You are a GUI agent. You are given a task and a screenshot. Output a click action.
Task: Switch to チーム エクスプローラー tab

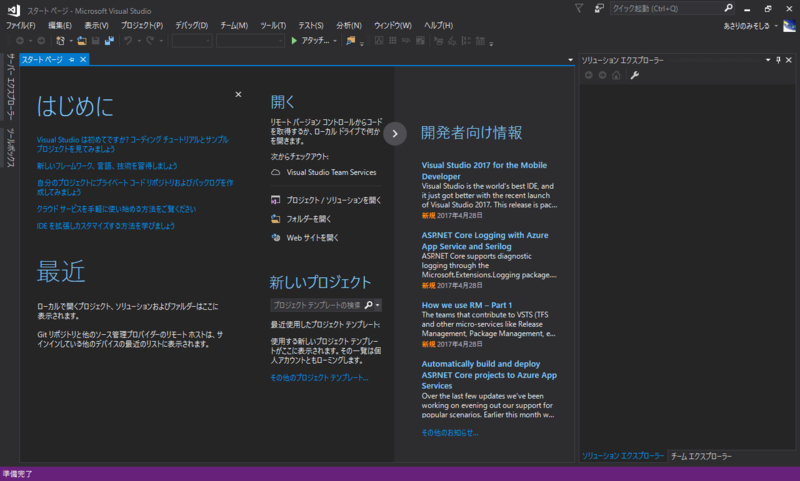[701, 457]
